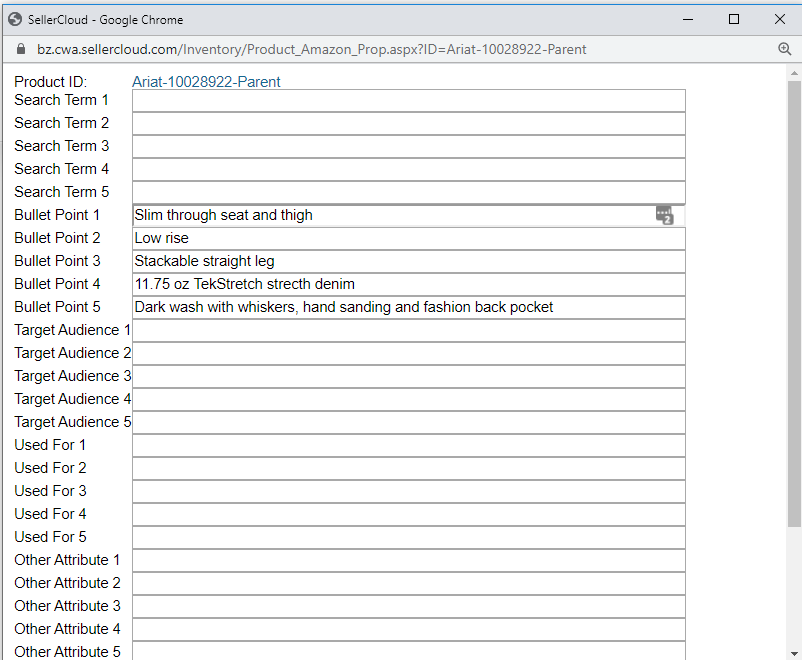This screenshot has width=802, height=660.
Task: Click the vertical scrollbar thumb
Action: click(794, 303)
